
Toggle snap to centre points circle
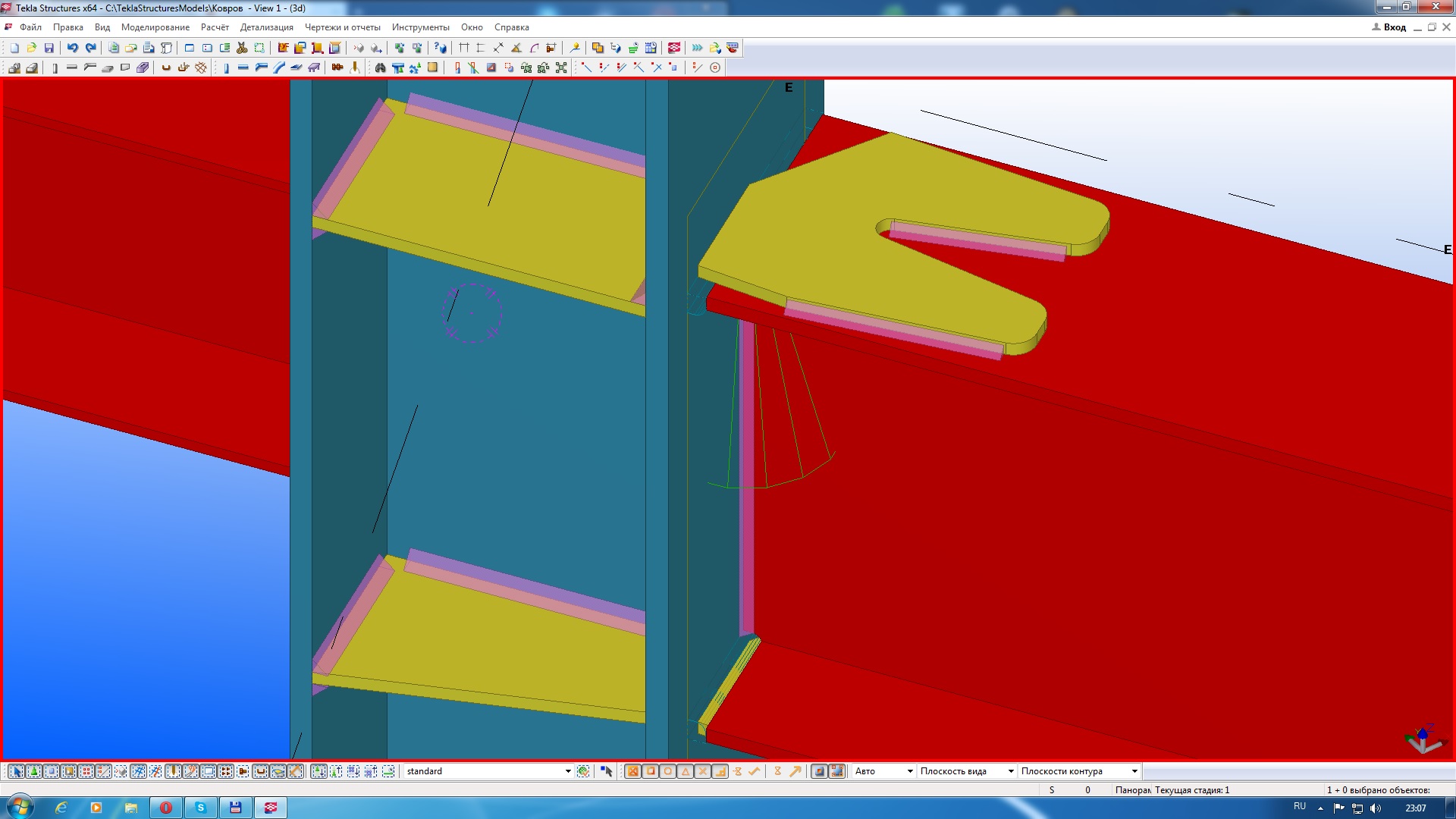(667, 771)
